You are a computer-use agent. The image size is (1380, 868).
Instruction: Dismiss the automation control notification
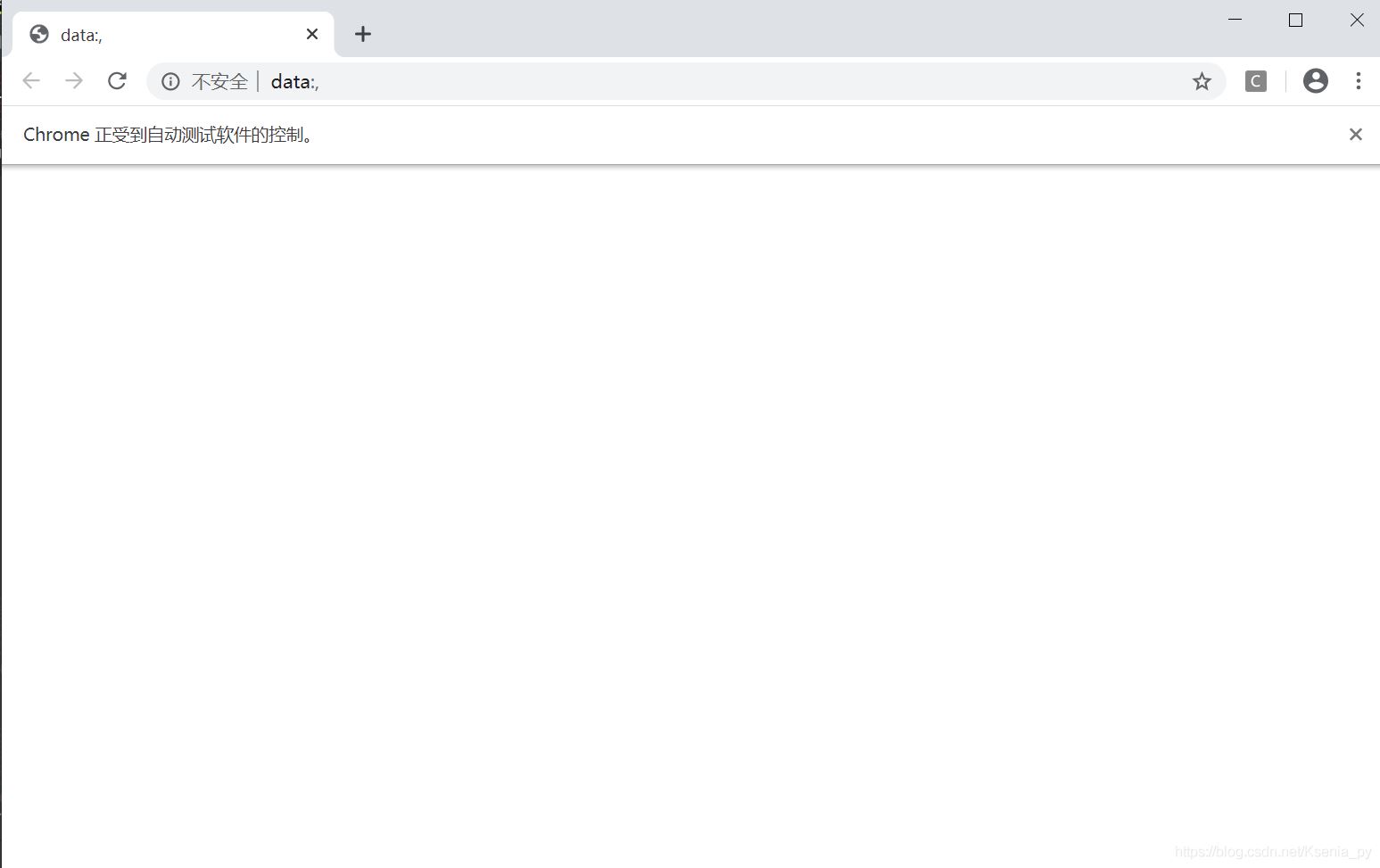tap(1356, 134)
